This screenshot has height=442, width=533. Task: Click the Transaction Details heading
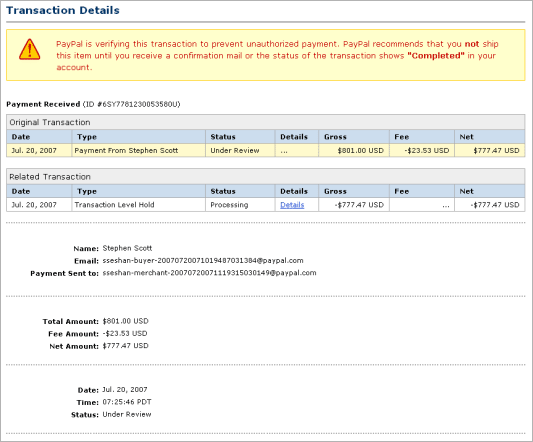click(x=63, y=11)
